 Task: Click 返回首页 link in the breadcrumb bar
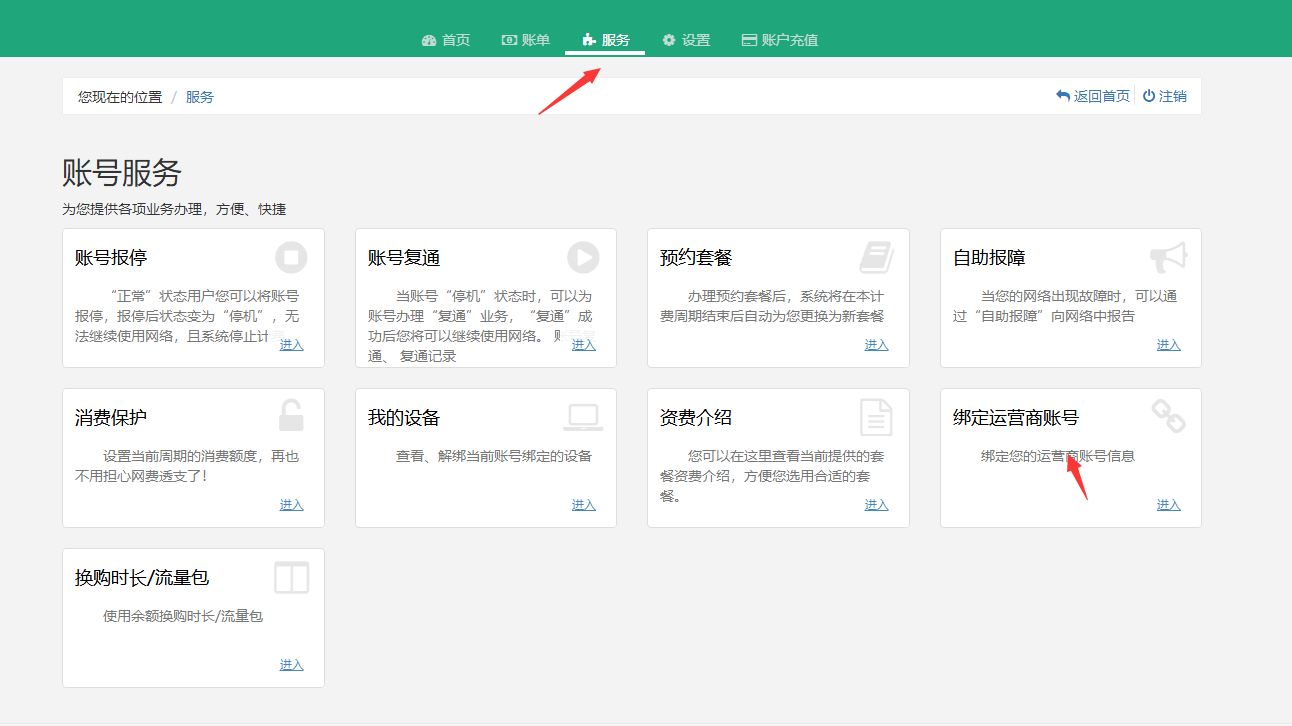coord(1093,96)
